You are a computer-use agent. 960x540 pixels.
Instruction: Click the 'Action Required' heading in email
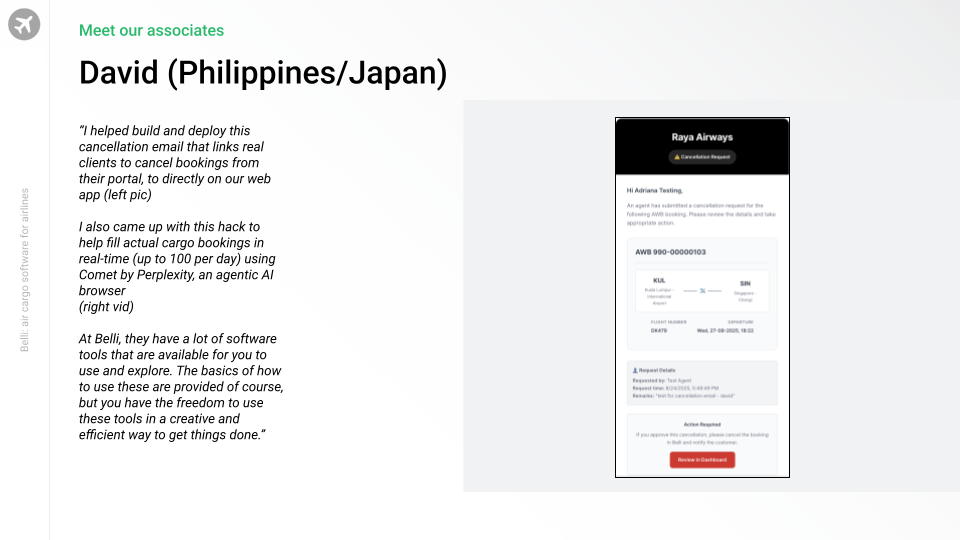702,424
